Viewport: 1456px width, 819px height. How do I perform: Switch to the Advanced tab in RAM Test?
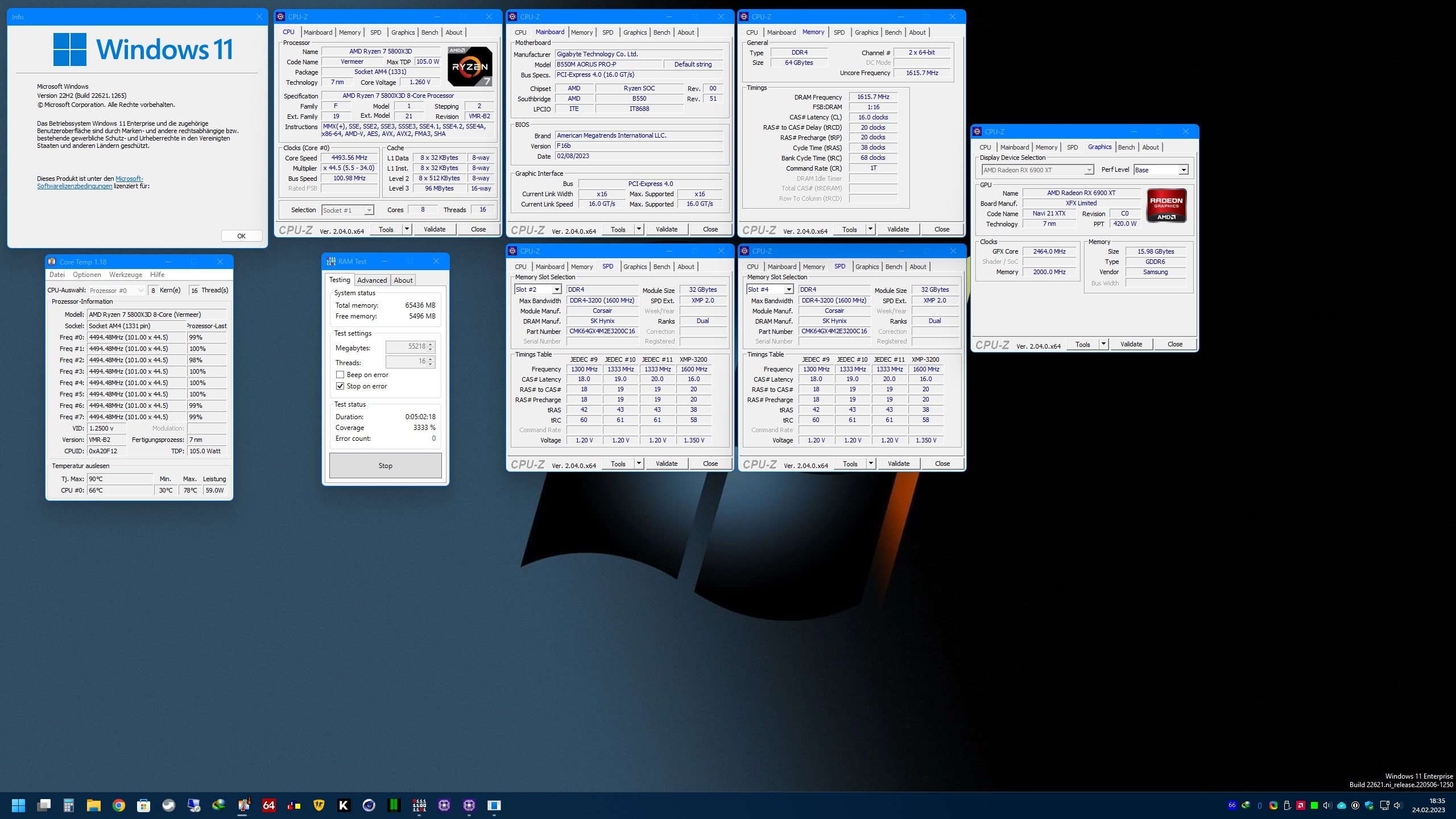(372, 280)
